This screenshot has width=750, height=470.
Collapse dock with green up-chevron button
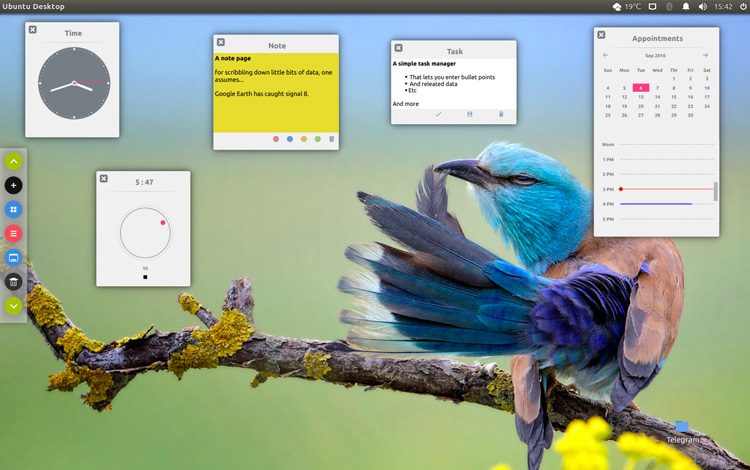pos(13,162)
